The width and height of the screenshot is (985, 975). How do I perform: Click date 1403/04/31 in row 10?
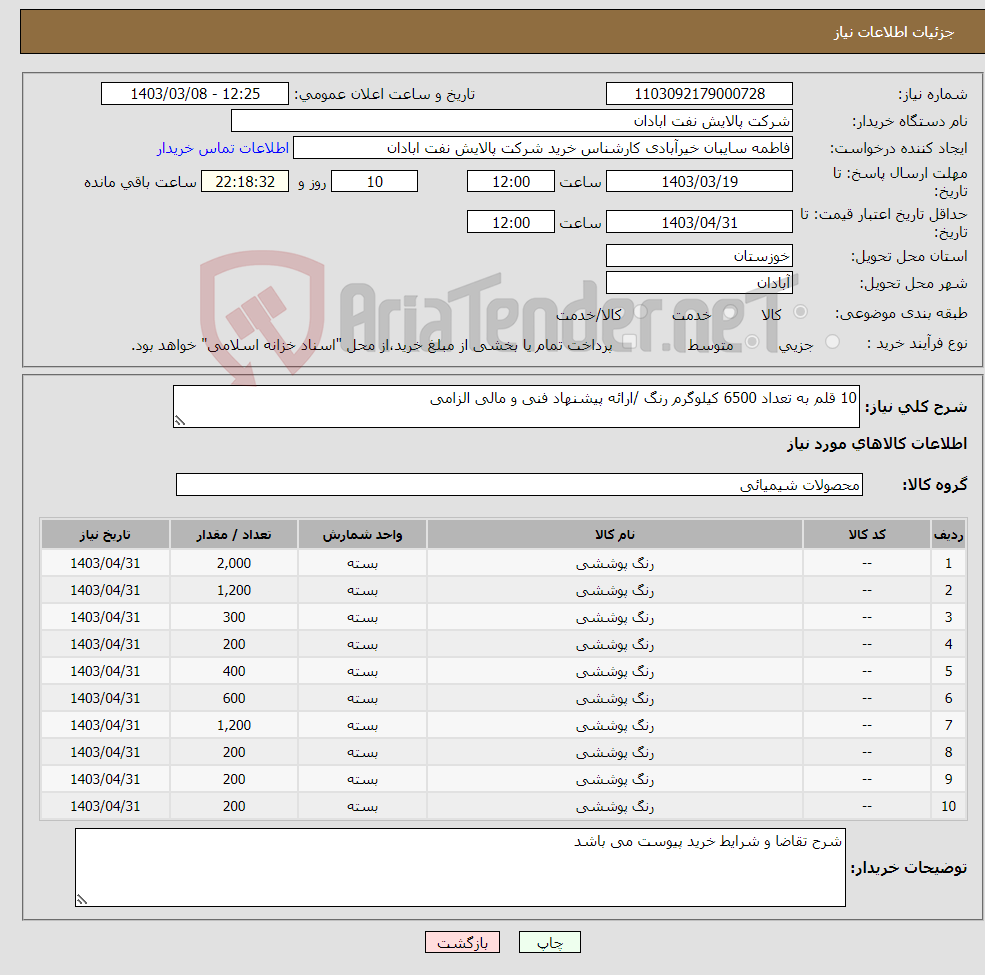(105, 807)
